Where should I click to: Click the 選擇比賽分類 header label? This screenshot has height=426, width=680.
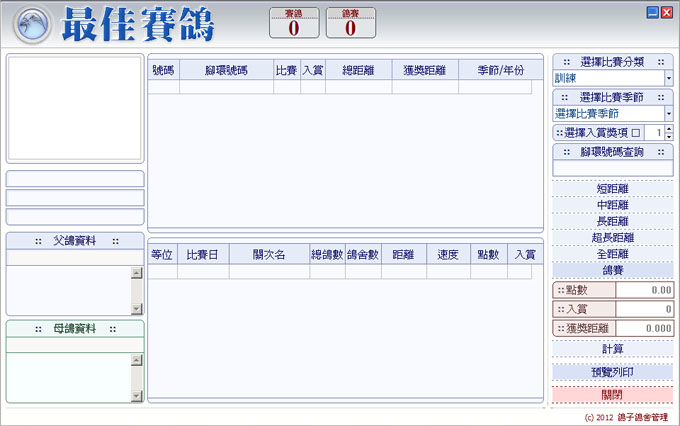pyautogui.click(x=612, y=62)
